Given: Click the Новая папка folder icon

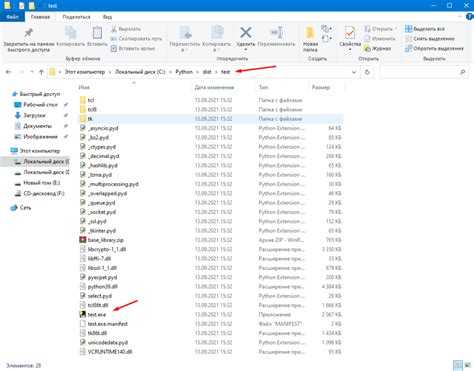Looking at the screenshot, I should [310, 33].
